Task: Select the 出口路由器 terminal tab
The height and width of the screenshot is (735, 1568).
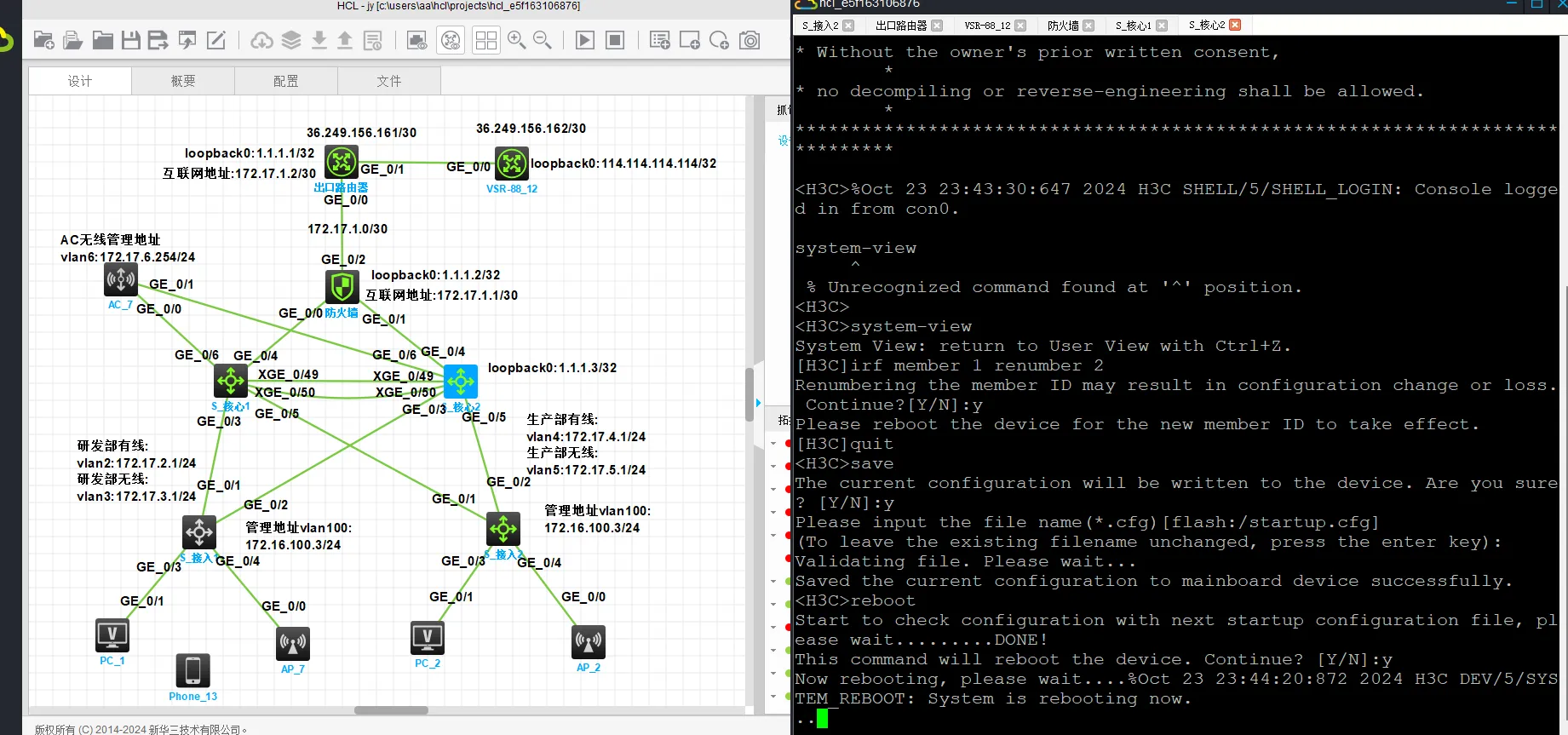Action: (x=901, y=26)
